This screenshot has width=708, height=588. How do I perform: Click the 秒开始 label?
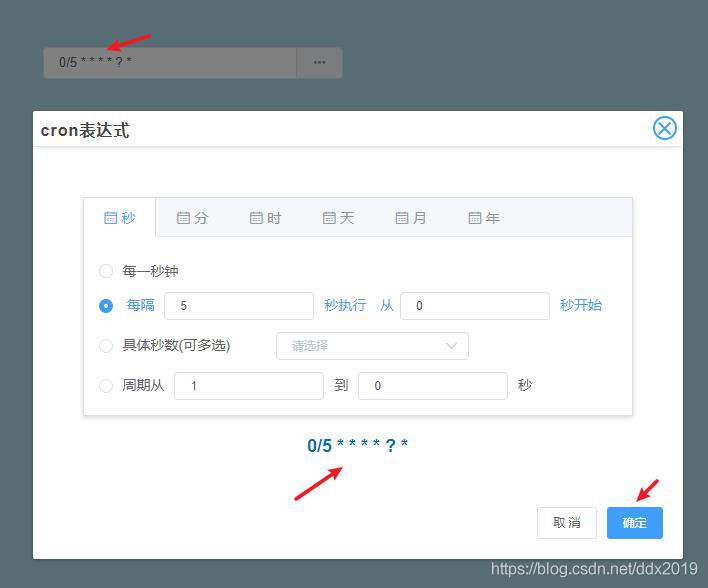pyautogui.click(x=581, y=305)
